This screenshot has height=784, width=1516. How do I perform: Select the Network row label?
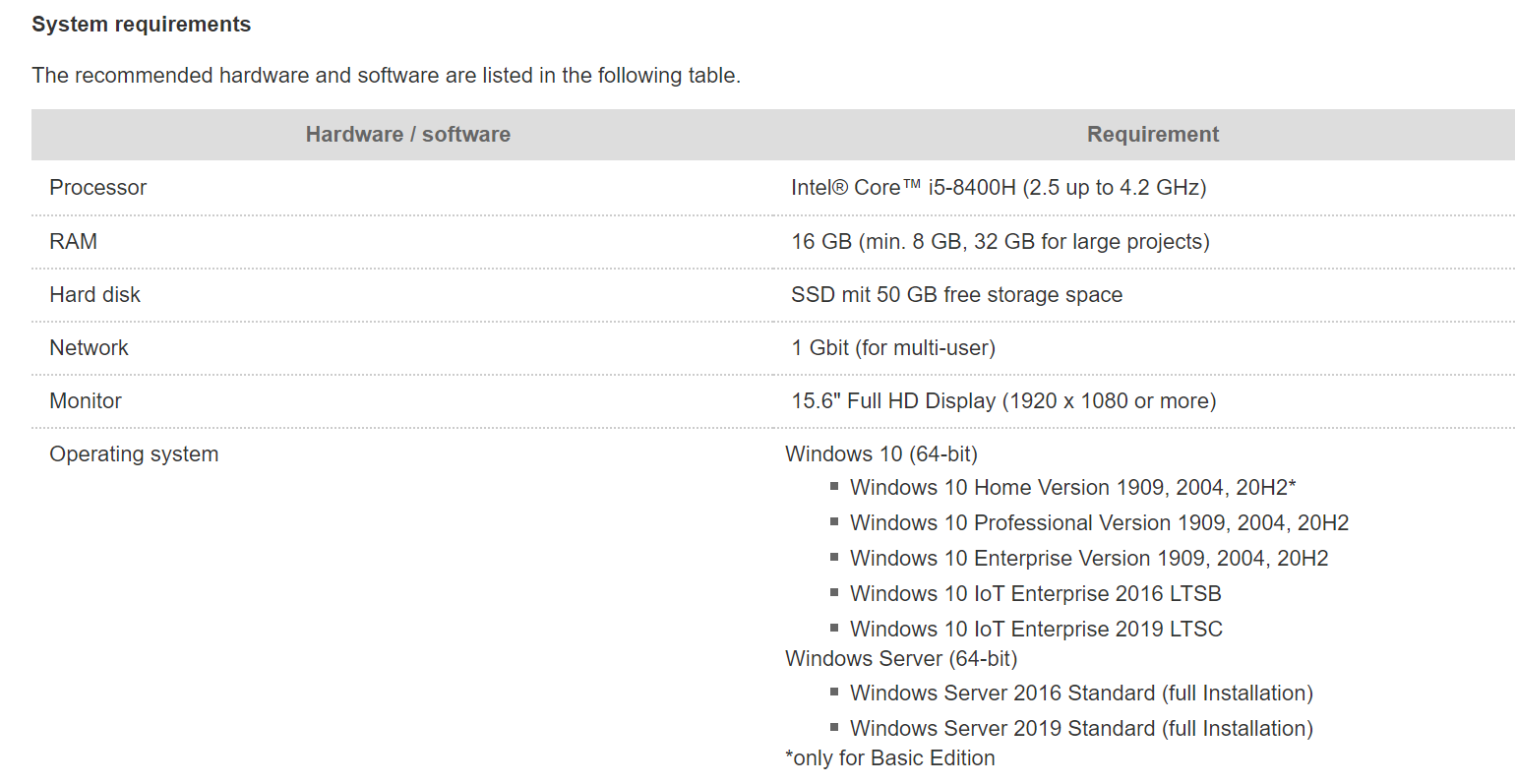tap(89, 348)
